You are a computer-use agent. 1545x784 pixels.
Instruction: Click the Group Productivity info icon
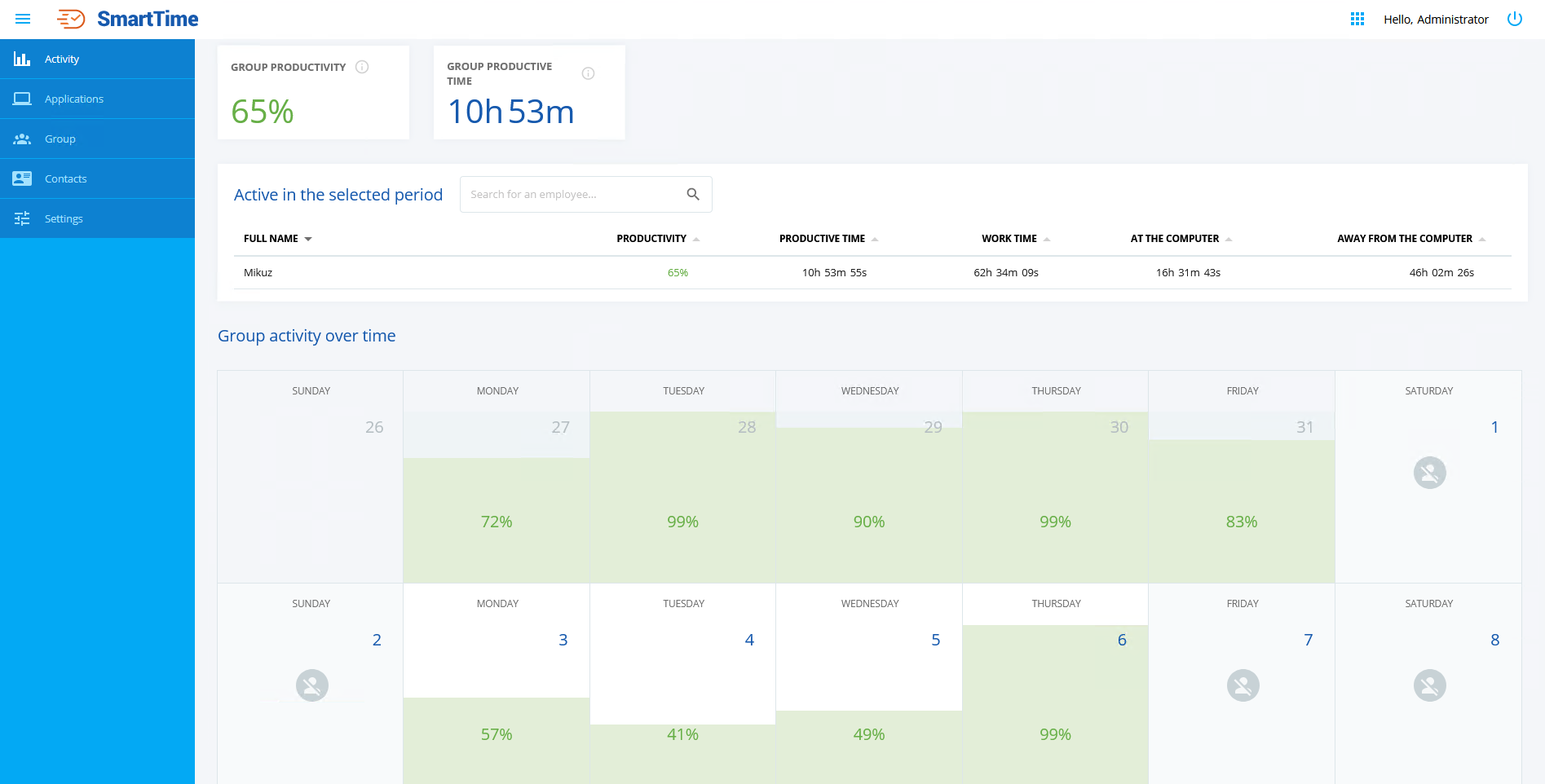(x=362, y=67)
